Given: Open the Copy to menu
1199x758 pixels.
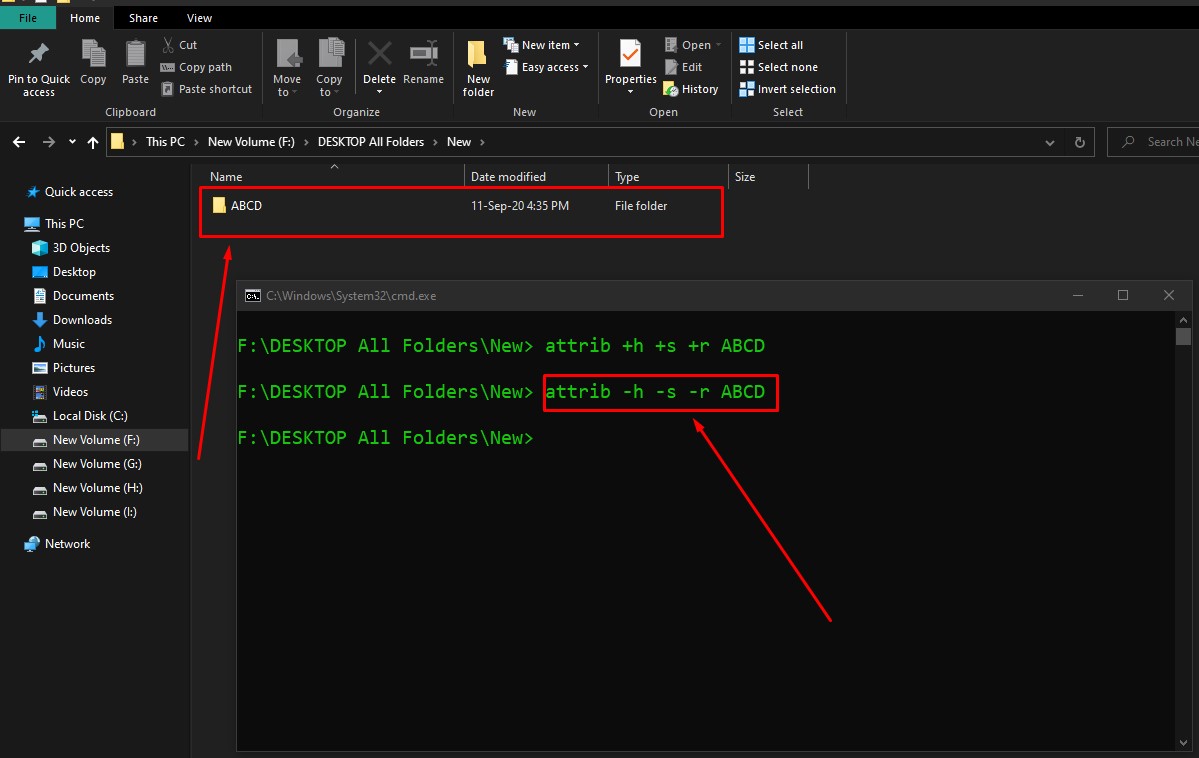Looking at the screenshot, I should click(330, 69).
